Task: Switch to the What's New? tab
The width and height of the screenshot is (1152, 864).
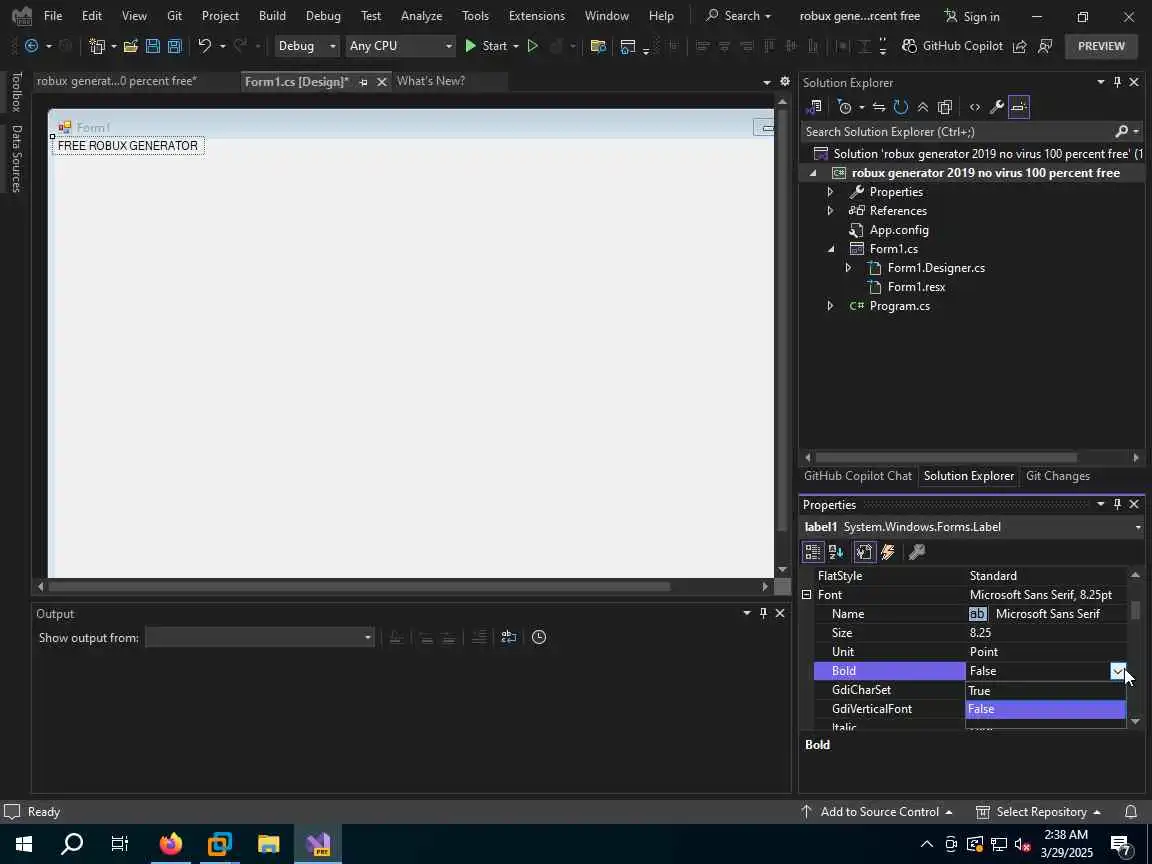Action: tap(431, 81)
